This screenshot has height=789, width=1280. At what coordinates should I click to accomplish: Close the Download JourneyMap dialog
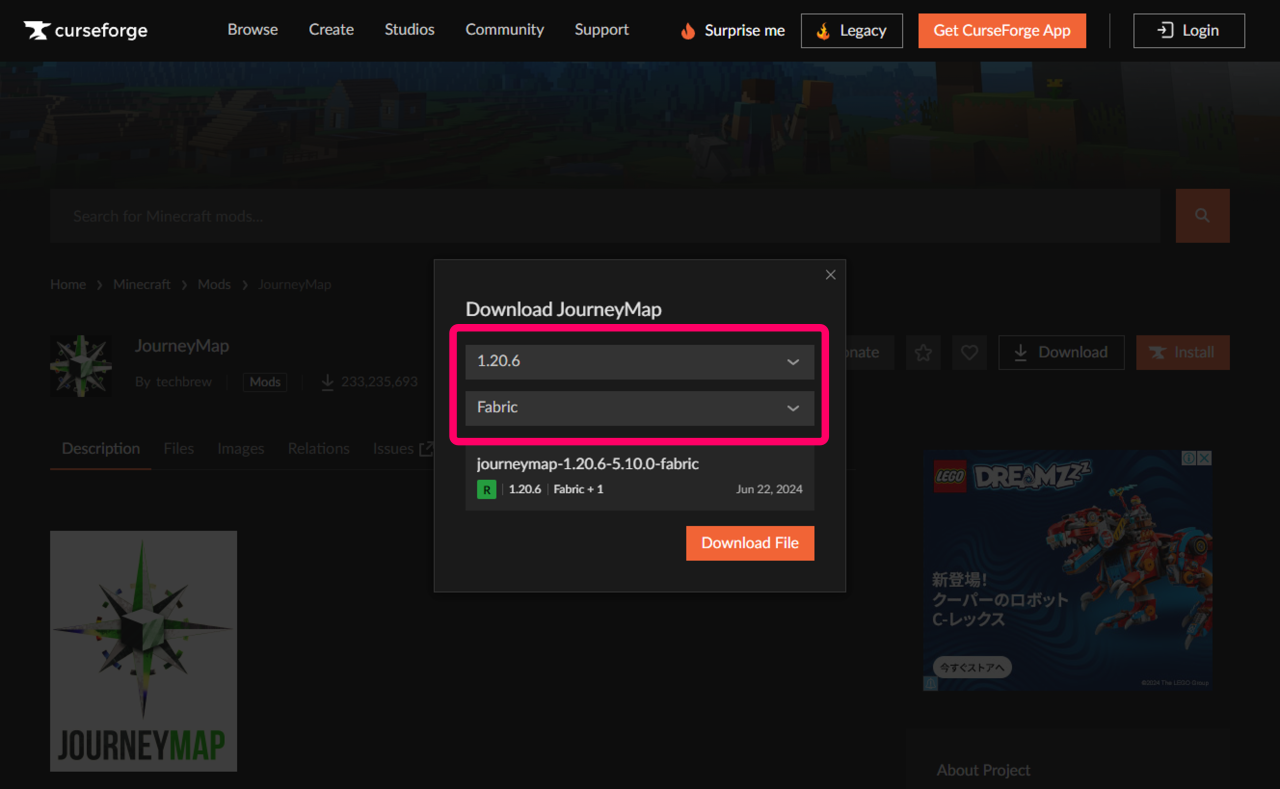[x=830, y=275]
